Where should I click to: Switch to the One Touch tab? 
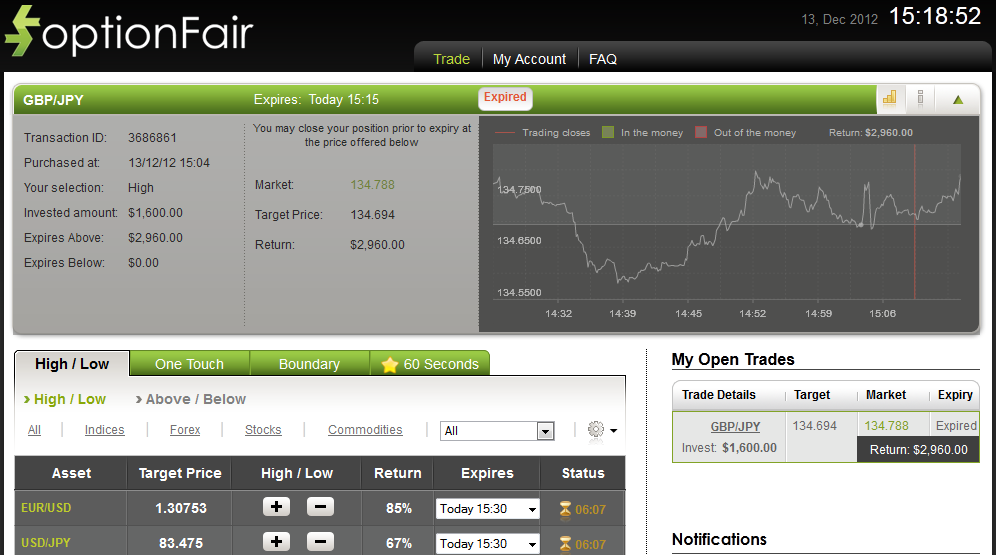(189, 364)
